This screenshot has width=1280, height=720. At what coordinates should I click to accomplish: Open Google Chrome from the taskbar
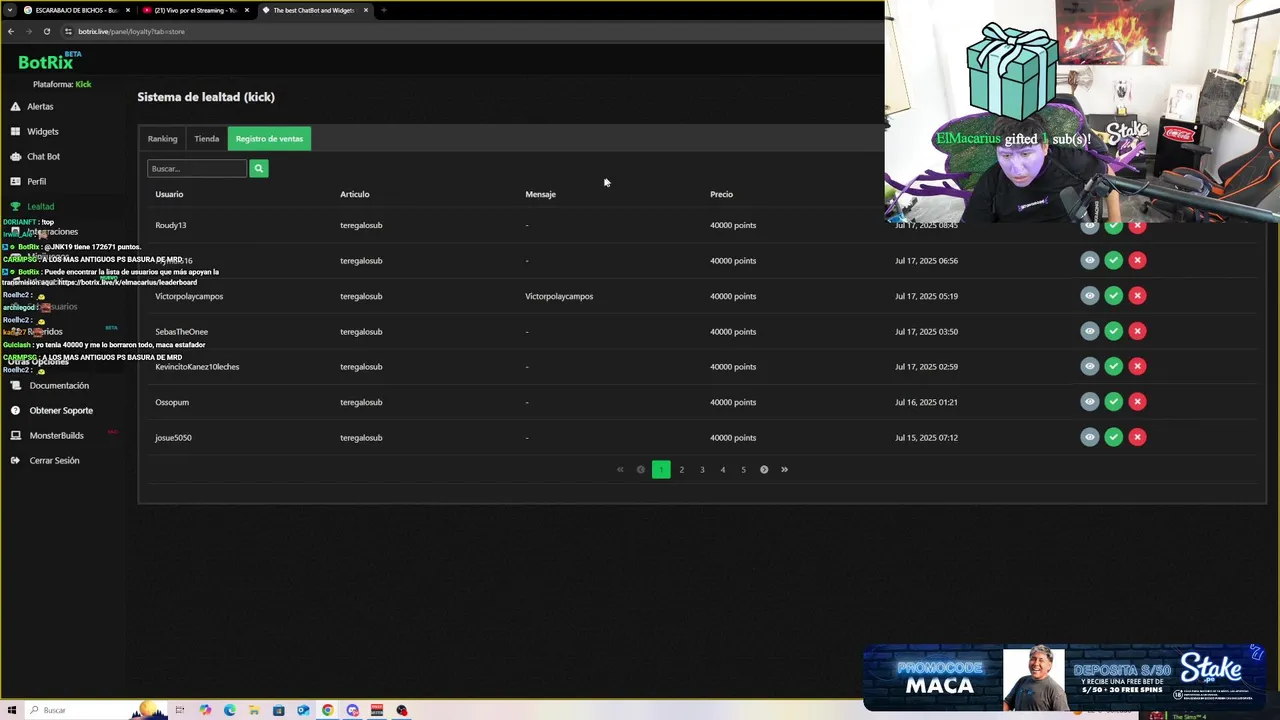click(x=327, y=710)
